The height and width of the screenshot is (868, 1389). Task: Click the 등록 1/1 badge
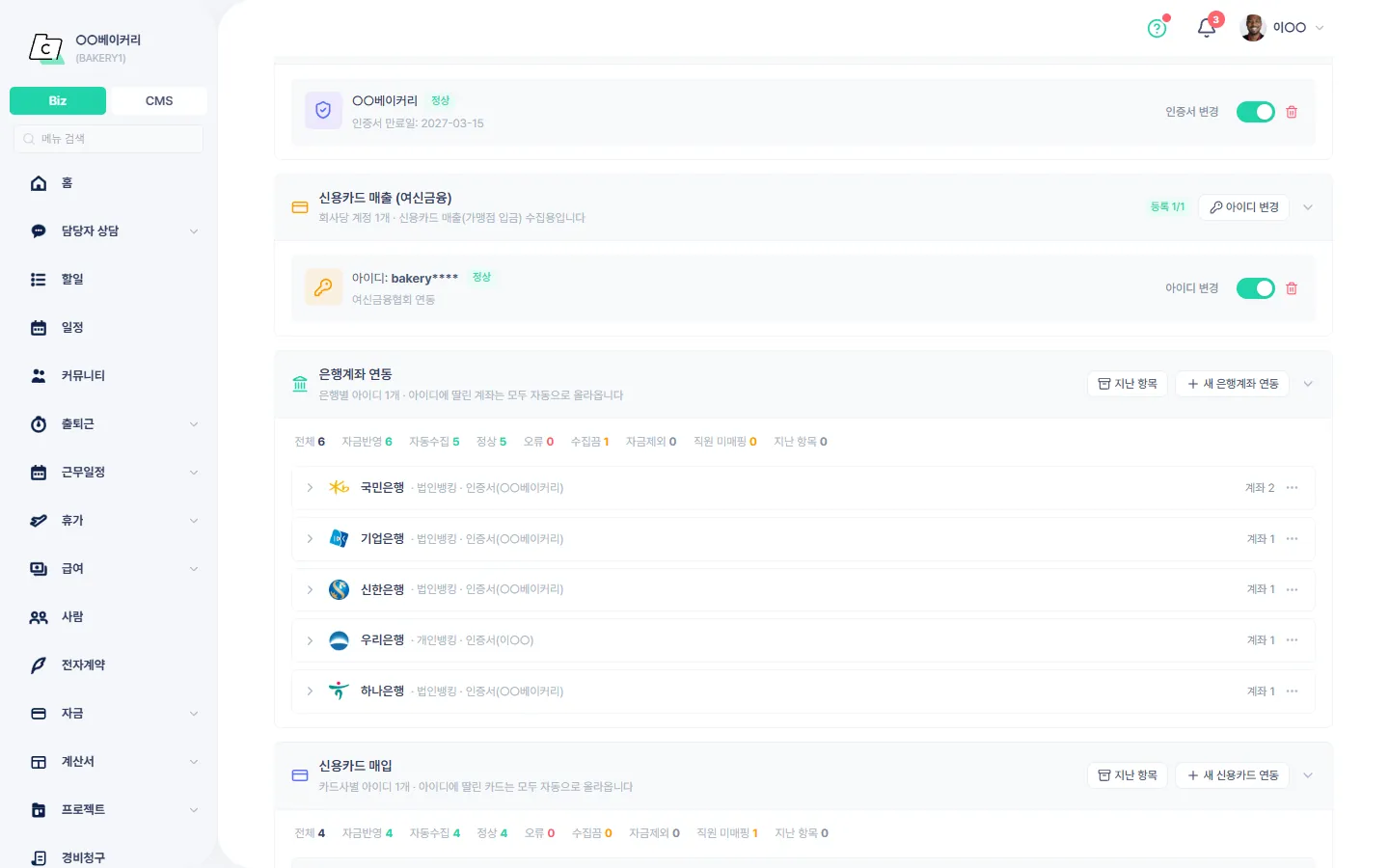[x=1167, y=207]
